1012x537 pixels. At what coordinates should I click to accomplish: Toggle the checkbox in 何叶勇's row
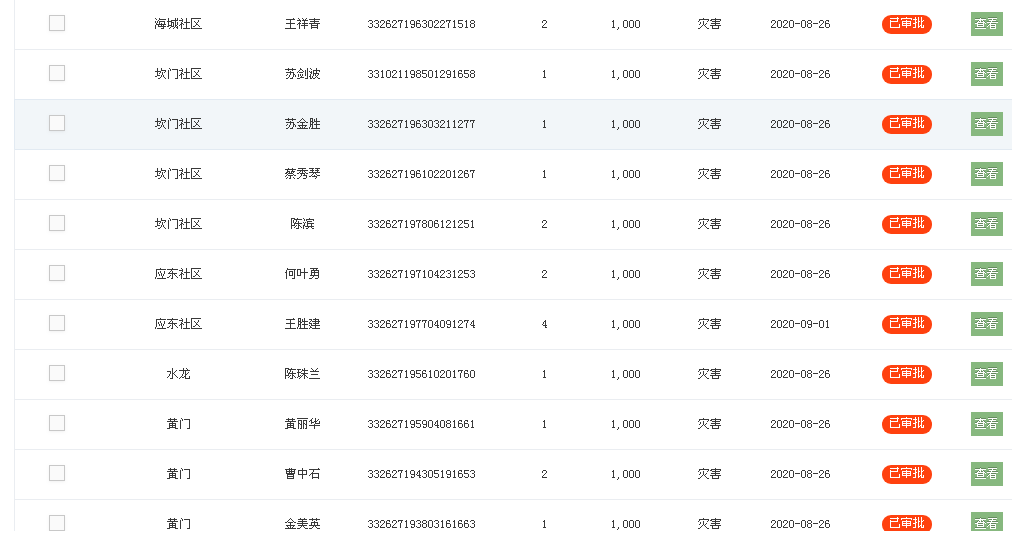57,273
